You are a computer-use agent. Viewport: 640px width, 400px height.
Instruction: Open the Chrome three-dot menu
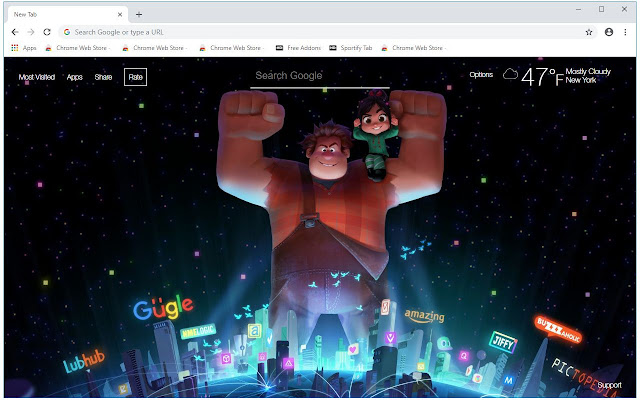pyautogui.click(x=625, y=32)
